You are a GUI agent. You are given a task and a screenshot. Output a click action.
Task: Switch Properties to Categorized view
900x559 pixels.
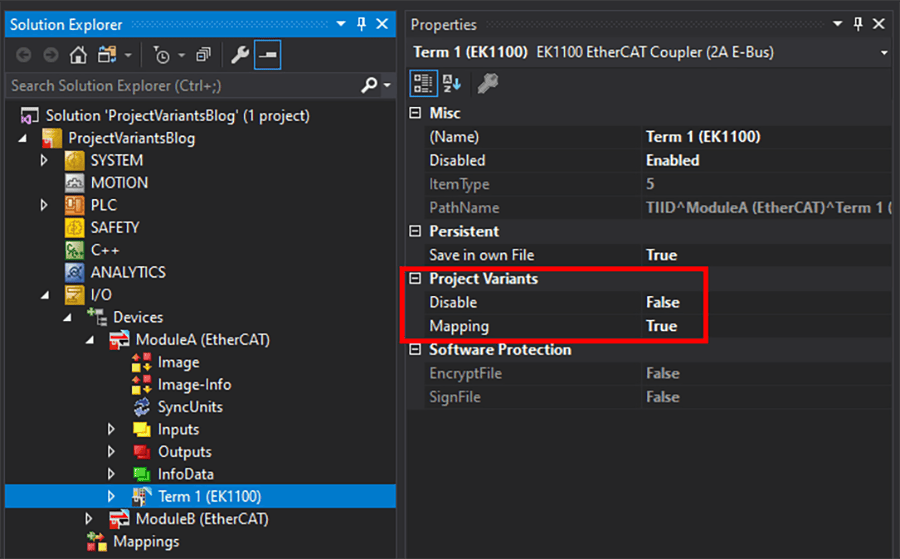coord(423,83)
